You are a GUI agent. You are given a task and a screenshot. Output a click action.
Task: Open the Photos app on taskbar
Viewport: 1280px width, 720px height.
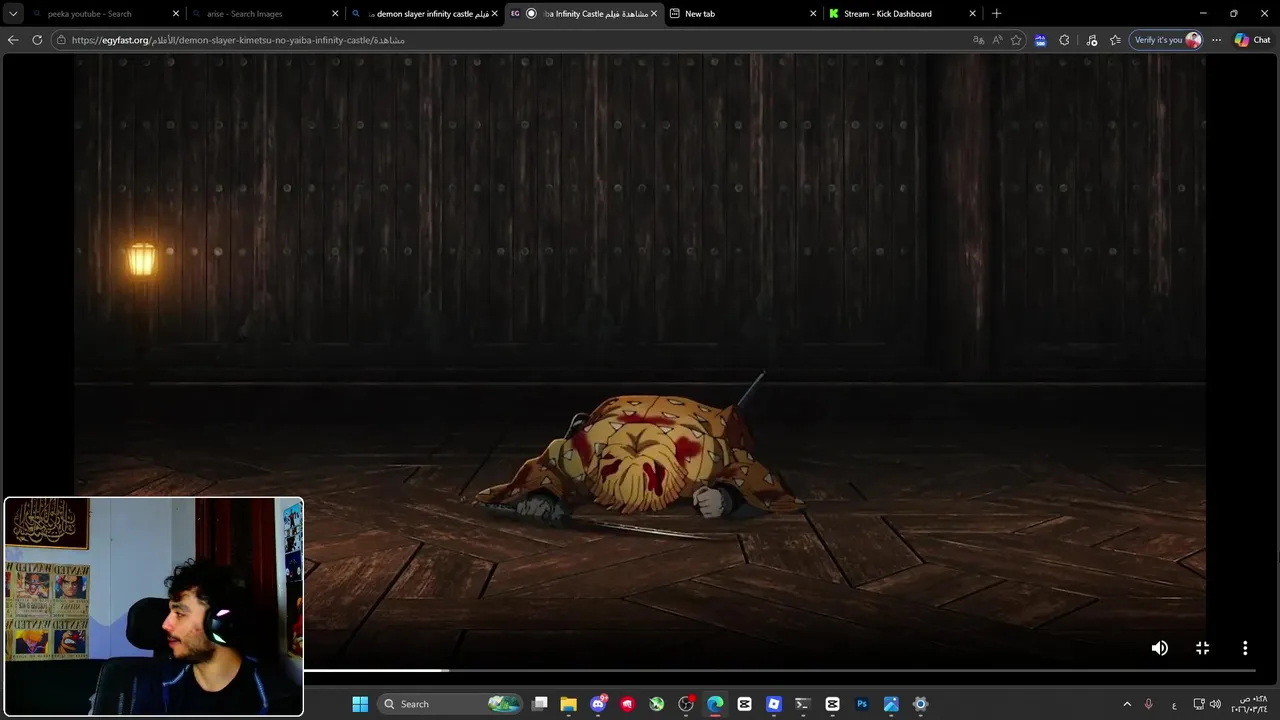coord(891,704)
